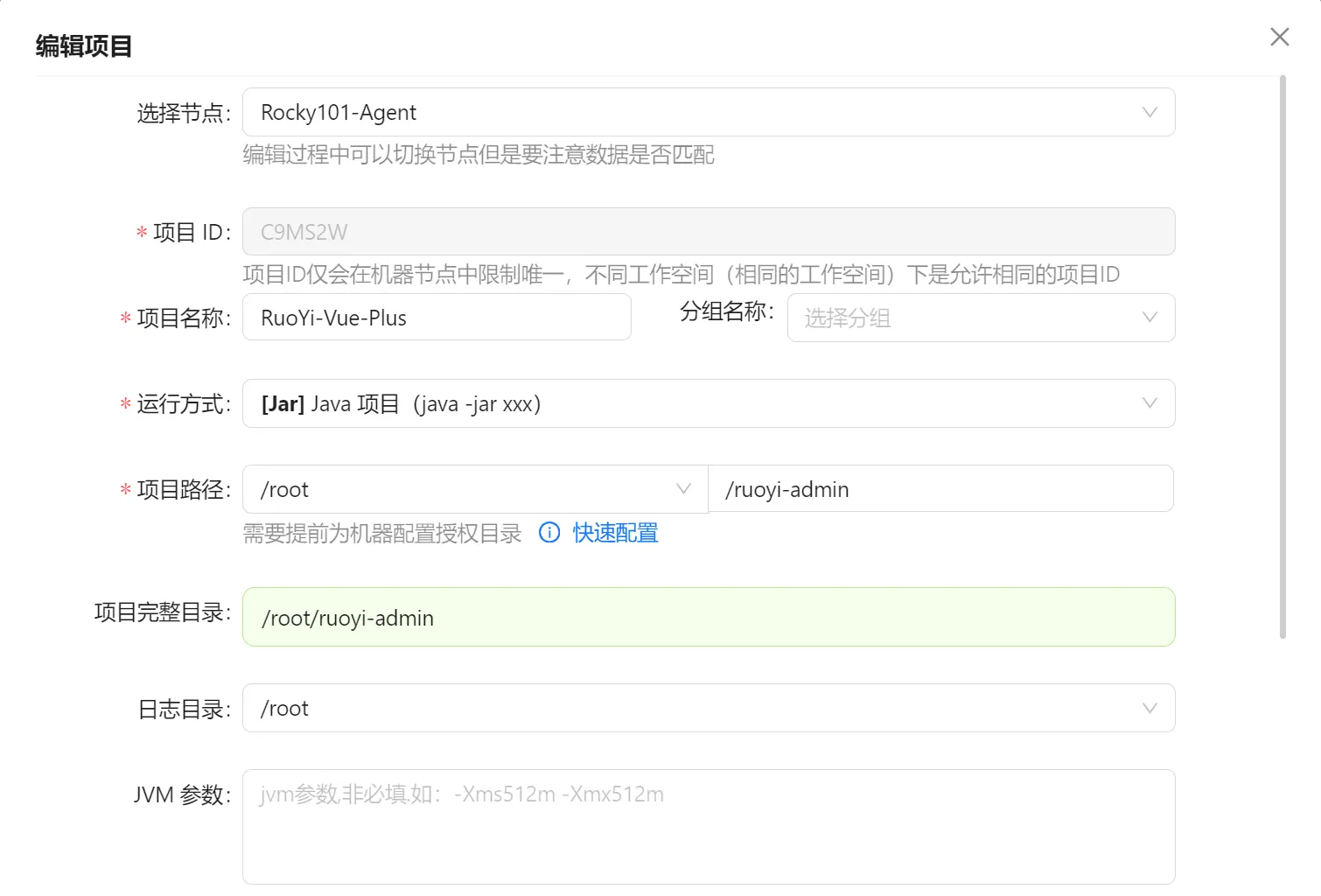Image resolution: width=1321 pixels, height=896 pixels.
Task: Open the 快速配置 link
Action: pos(615,533)
